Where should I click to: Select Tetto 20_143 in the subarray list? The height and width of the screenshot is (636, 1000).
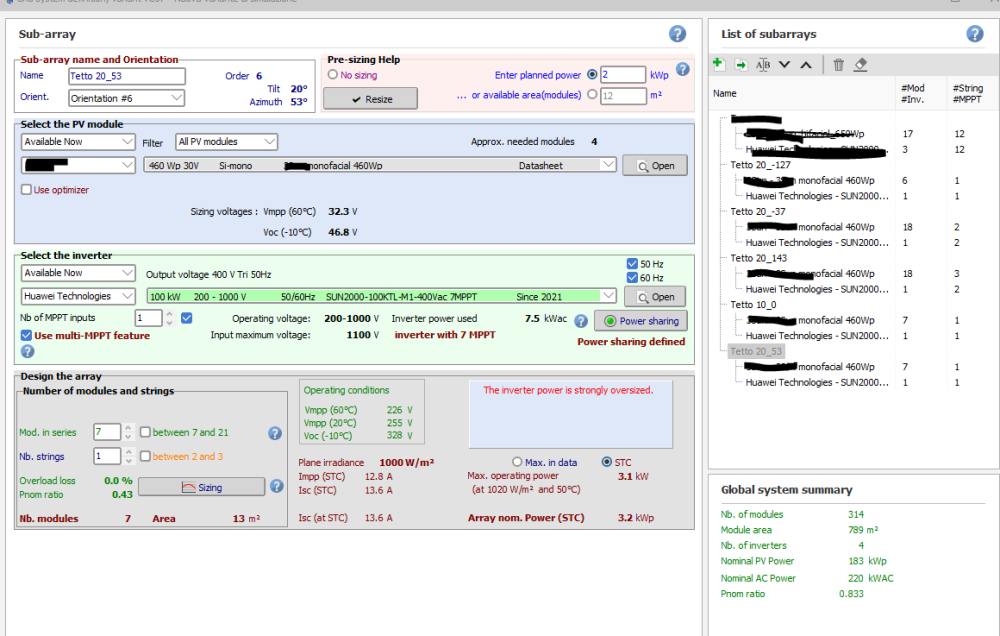click(x=758, y=258)
